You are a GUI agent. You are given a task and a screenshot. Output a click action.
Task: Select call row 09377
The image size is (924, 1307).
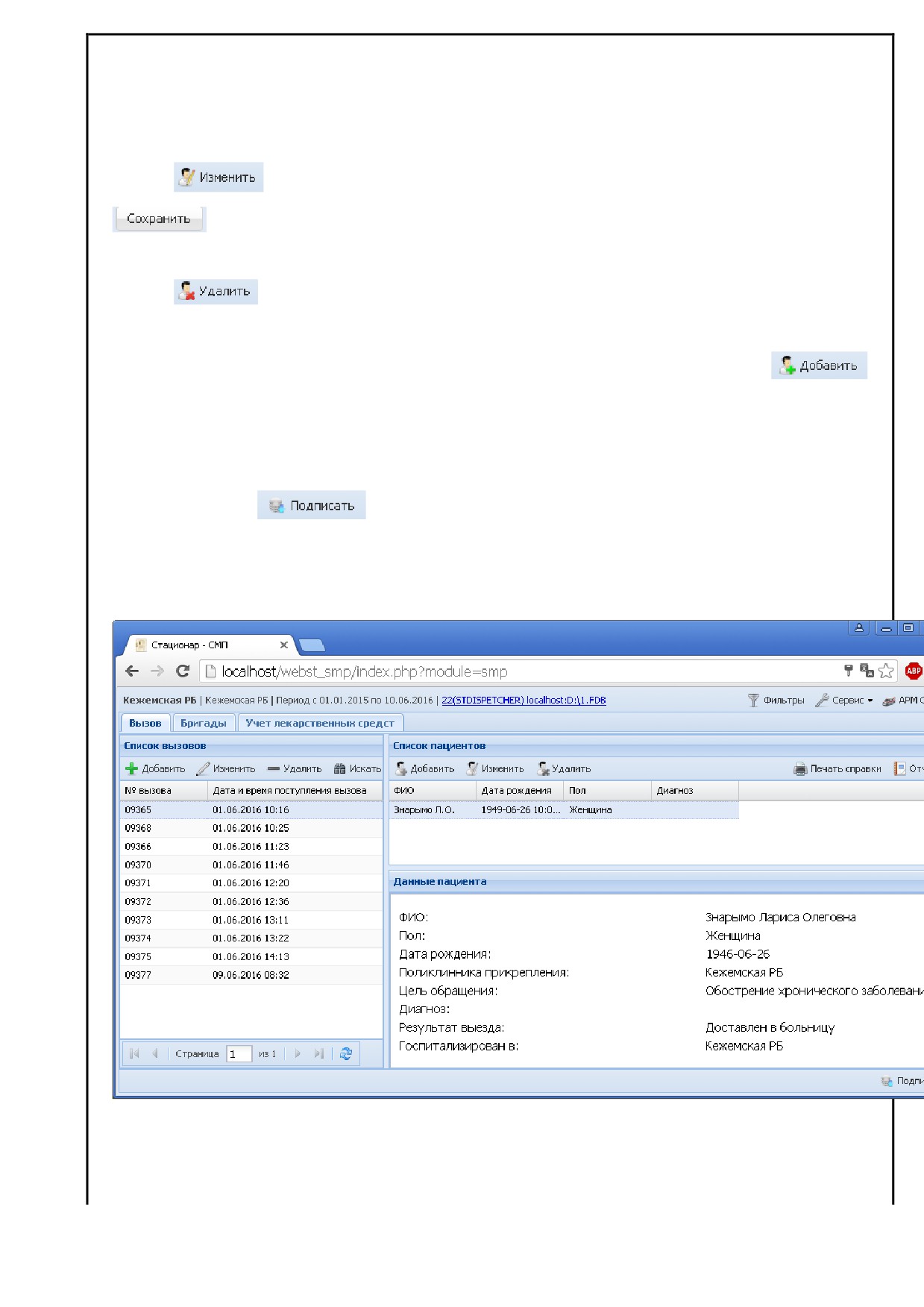click(251, 975)
